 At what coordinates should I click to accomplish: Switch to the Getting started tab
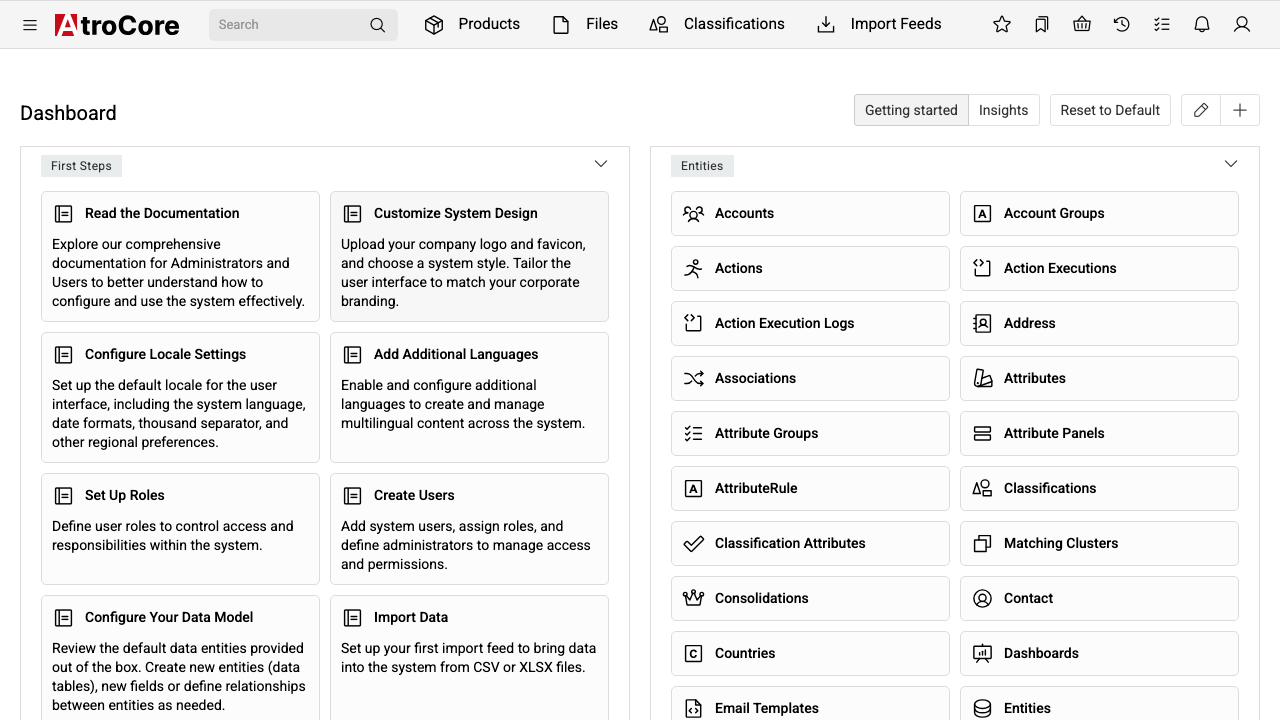pos(911,110)
